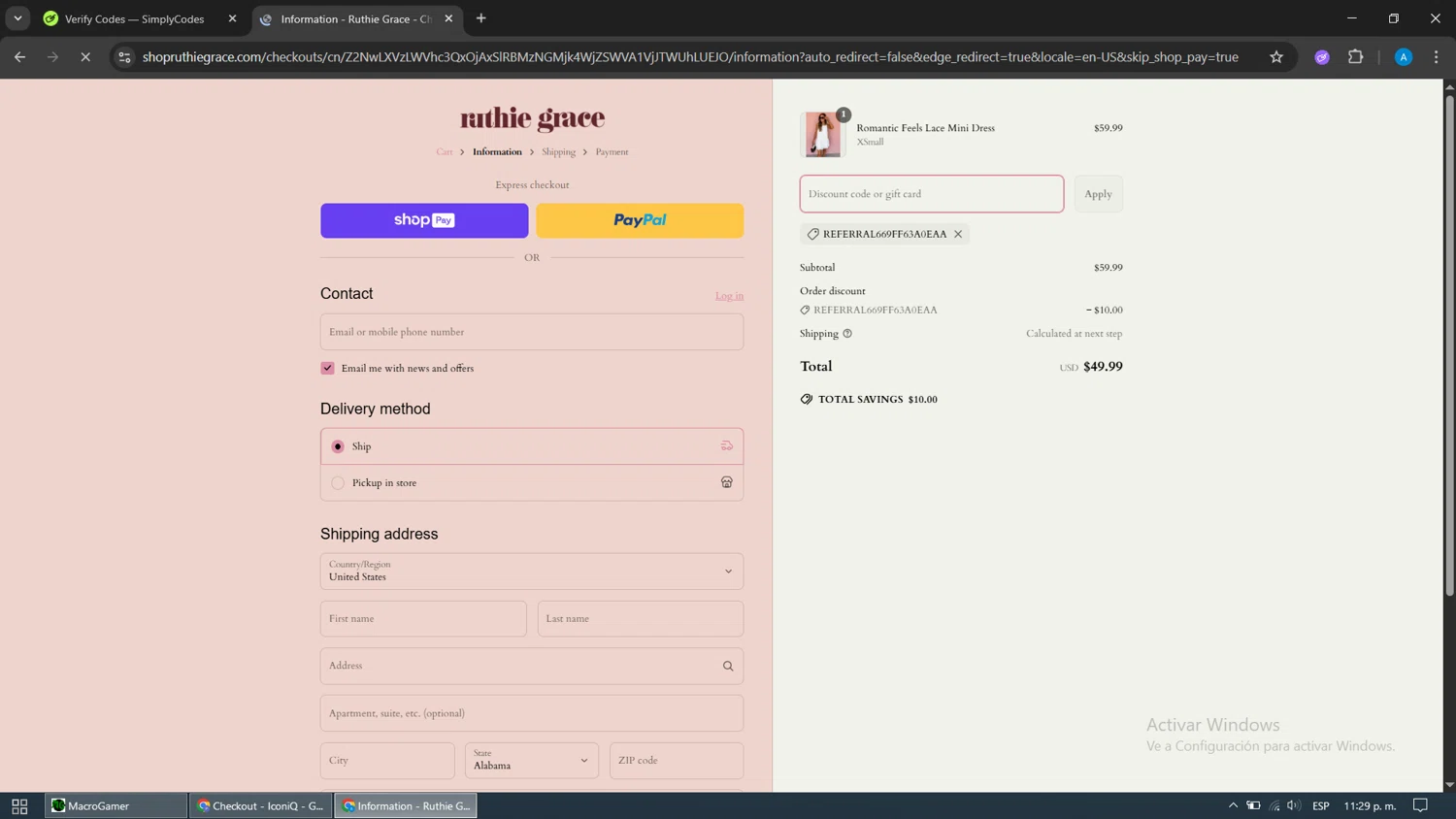Screen dimensions: 1456x819
Task: Open the taskbar clock showing 11:29 p. m.
Action: point(1370,806)
